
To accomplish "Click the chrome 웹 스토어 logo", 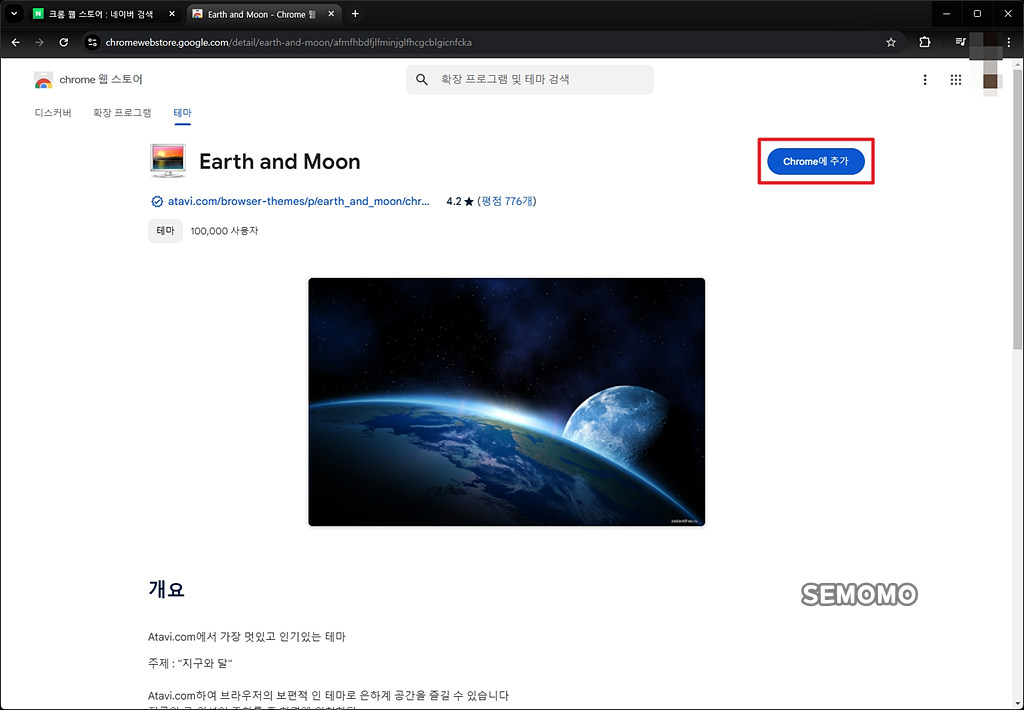I will coord(88,80).
